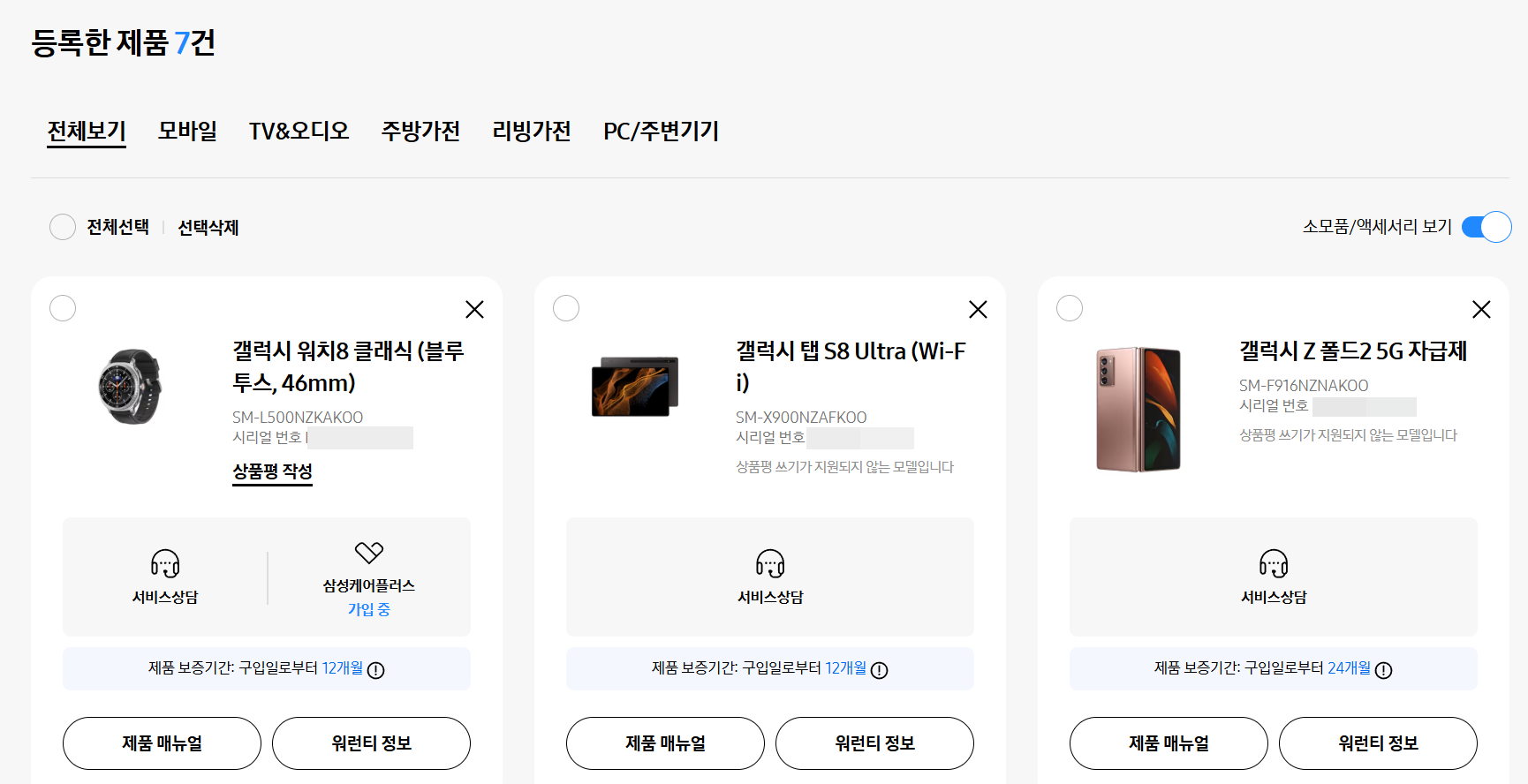Show warranty info icon on Tab S8 Ultra card
This screenshot has height=784, width=1528.
click(879, 670)
